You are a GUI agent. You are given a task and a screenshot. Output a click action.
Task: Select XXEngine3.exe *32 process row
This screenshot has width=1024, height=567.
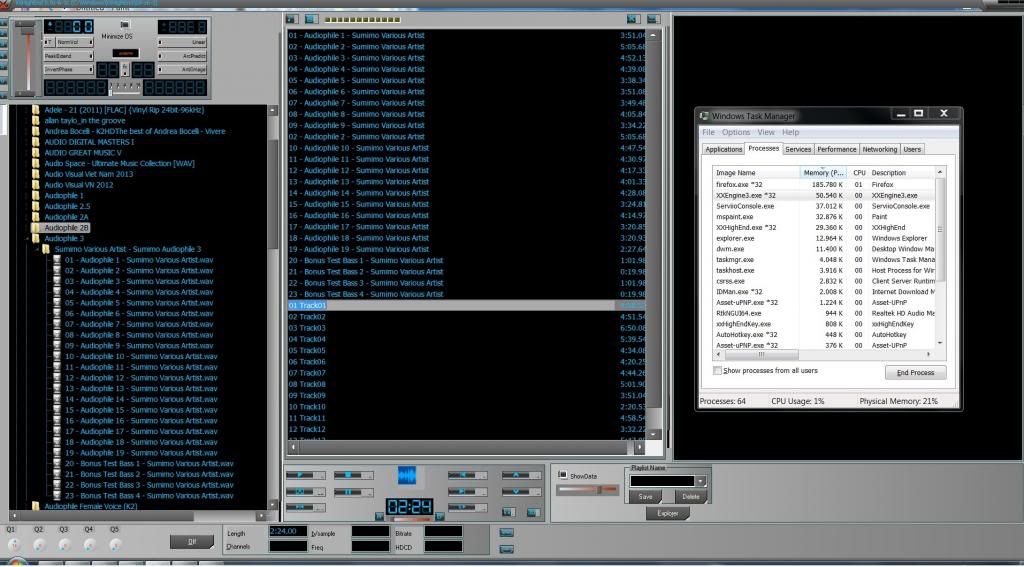[x=825, y=195]
